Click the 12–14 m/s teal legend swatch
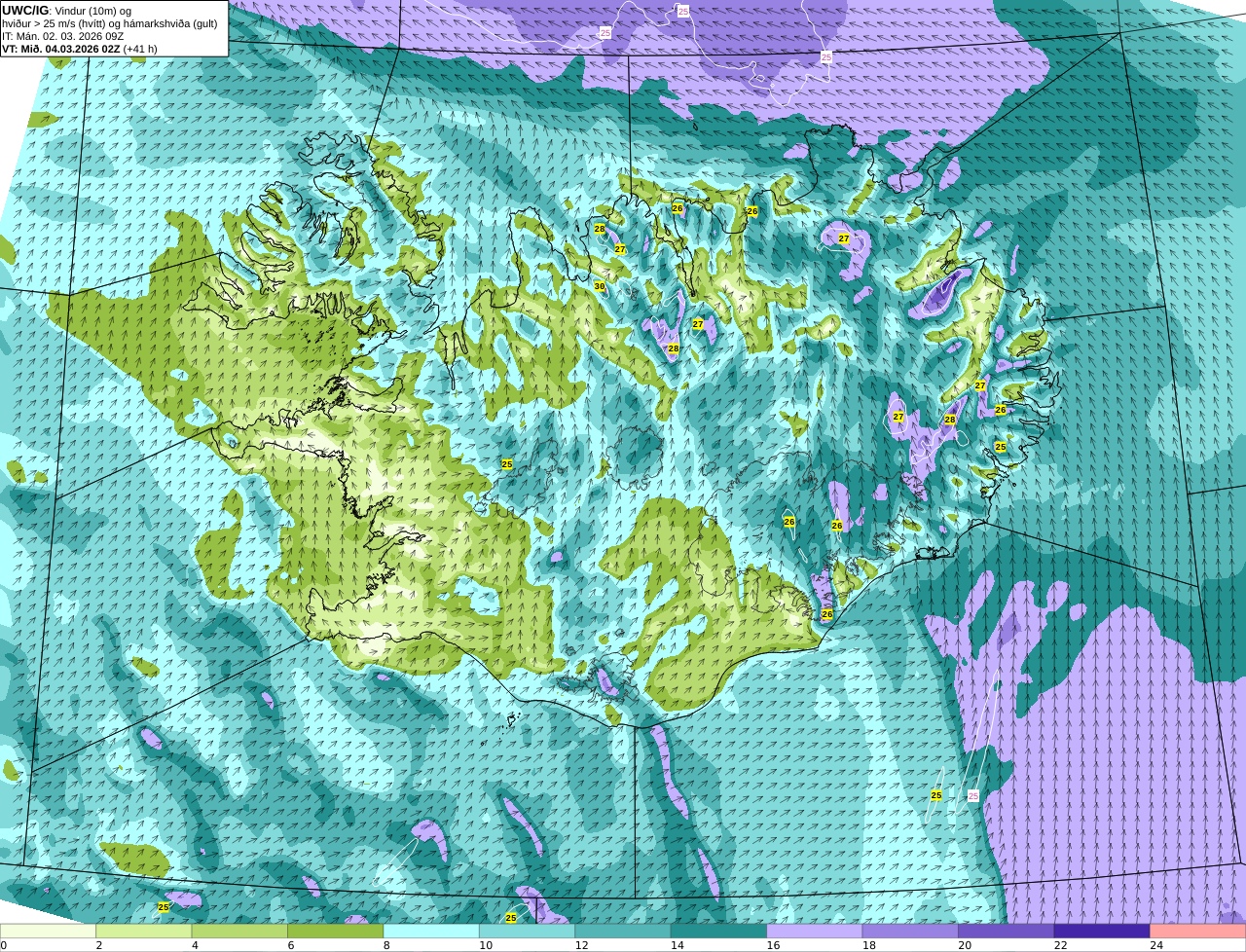Screen dimensions: 1246x952 [x=623, y=931]
